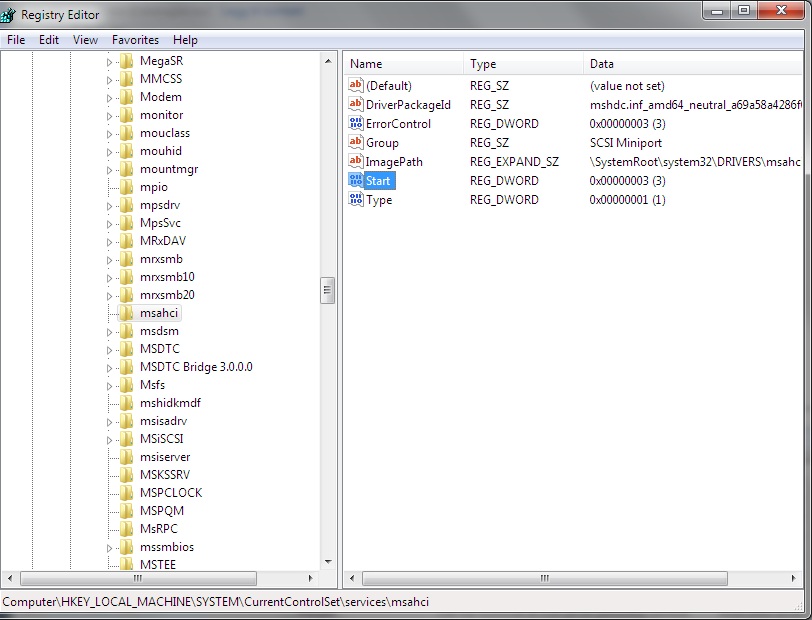The image size is (812, 620).
Task: Click the folder icon next to mshidkmdf
Action: (126, 403)
